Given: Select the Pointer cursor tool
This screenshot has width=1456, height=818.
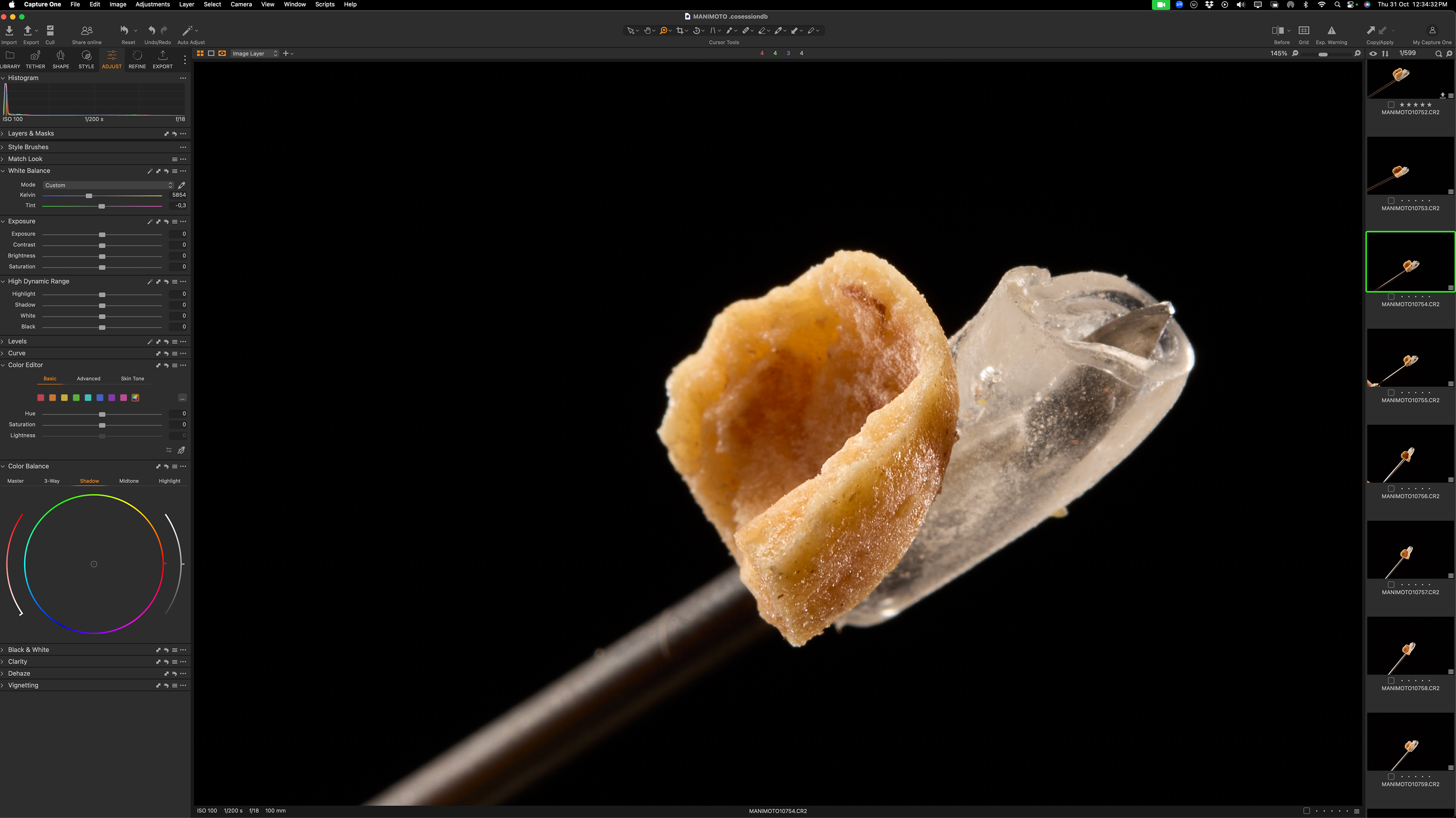Looking at the screenshot, I should coord(630,30).
